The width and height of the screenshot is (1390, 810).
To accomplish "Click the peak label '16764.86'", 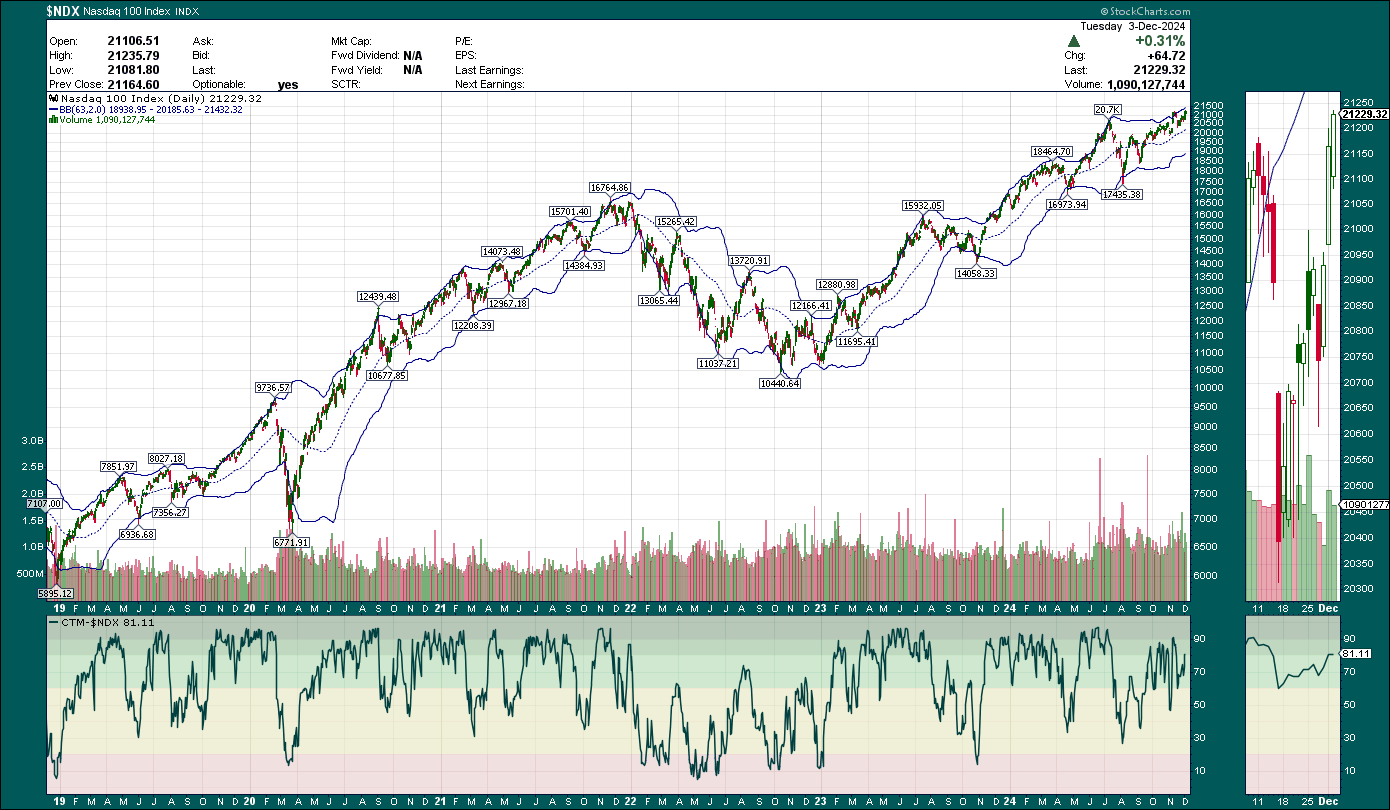I will click(x=609, y=187).
